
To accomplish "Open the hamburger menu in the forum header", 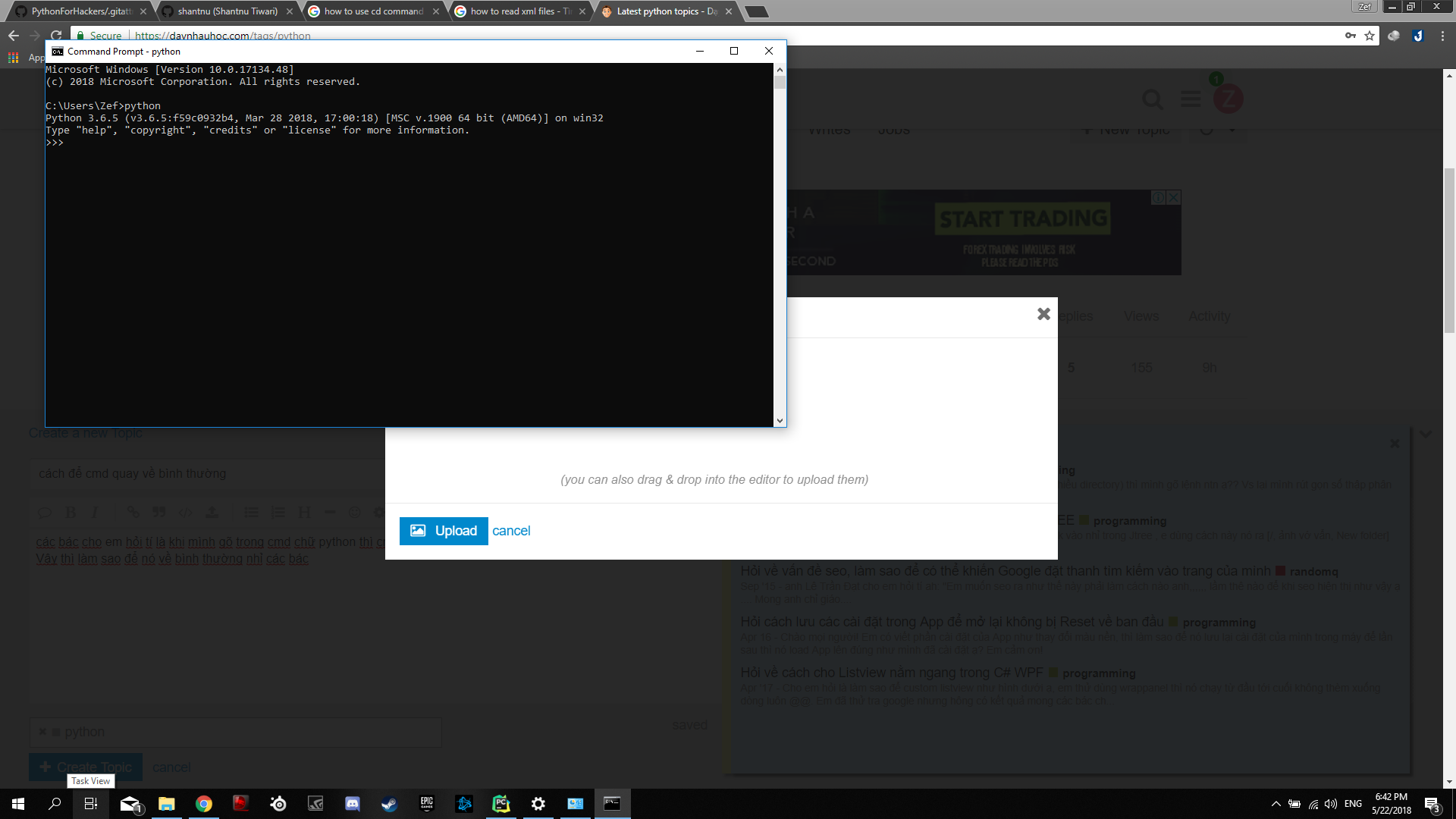I will [x=1190, y=99].
